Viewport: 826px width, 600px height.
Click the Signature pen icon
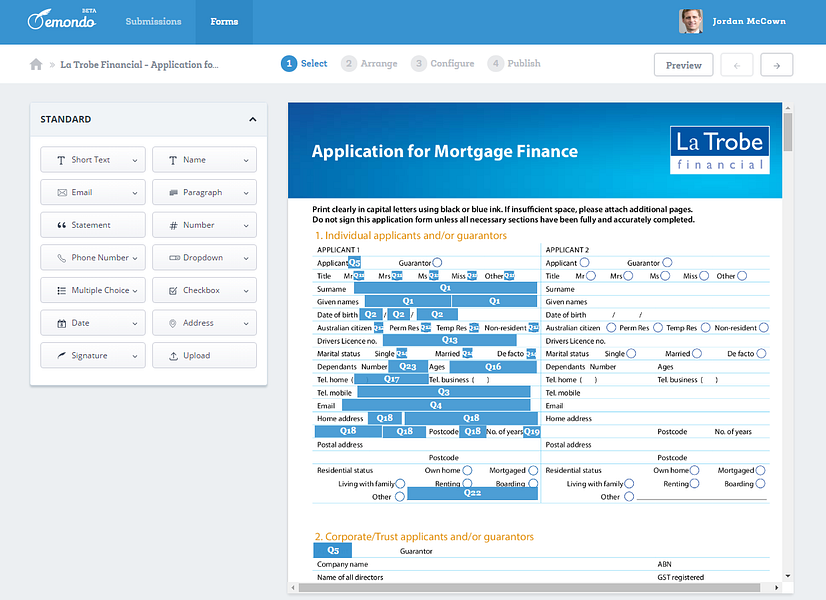[x=62, y=356]
